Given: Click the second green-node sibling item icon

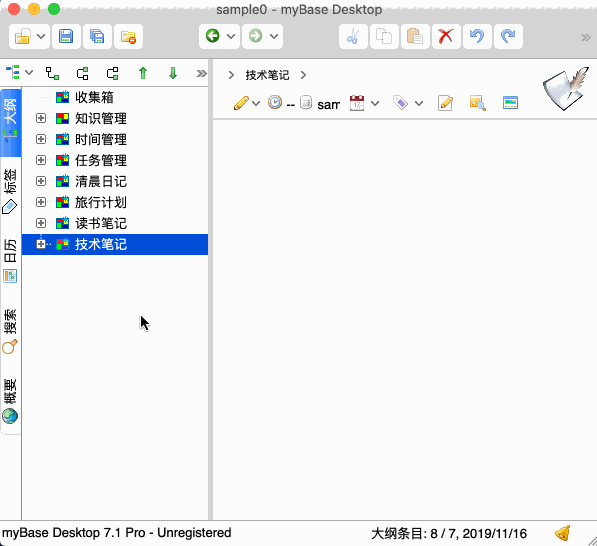Looking at the screenshot, I should click(x=113, y=73).
